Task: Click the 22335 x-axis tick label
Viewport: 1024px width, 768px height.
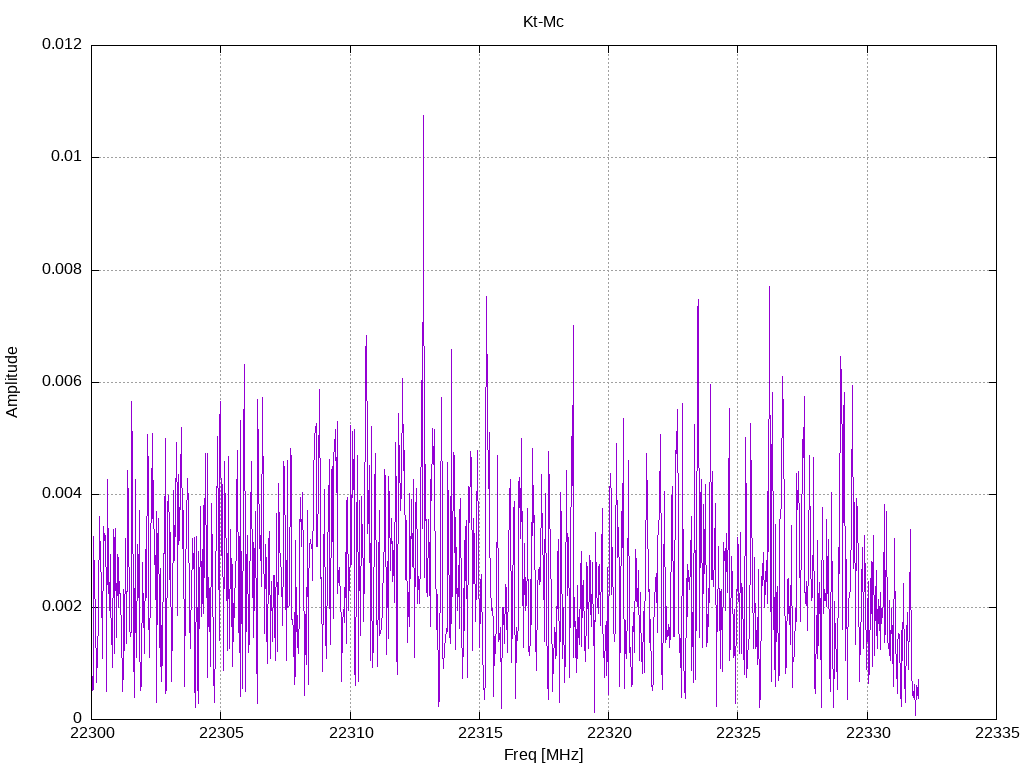Action: [997, 733]
